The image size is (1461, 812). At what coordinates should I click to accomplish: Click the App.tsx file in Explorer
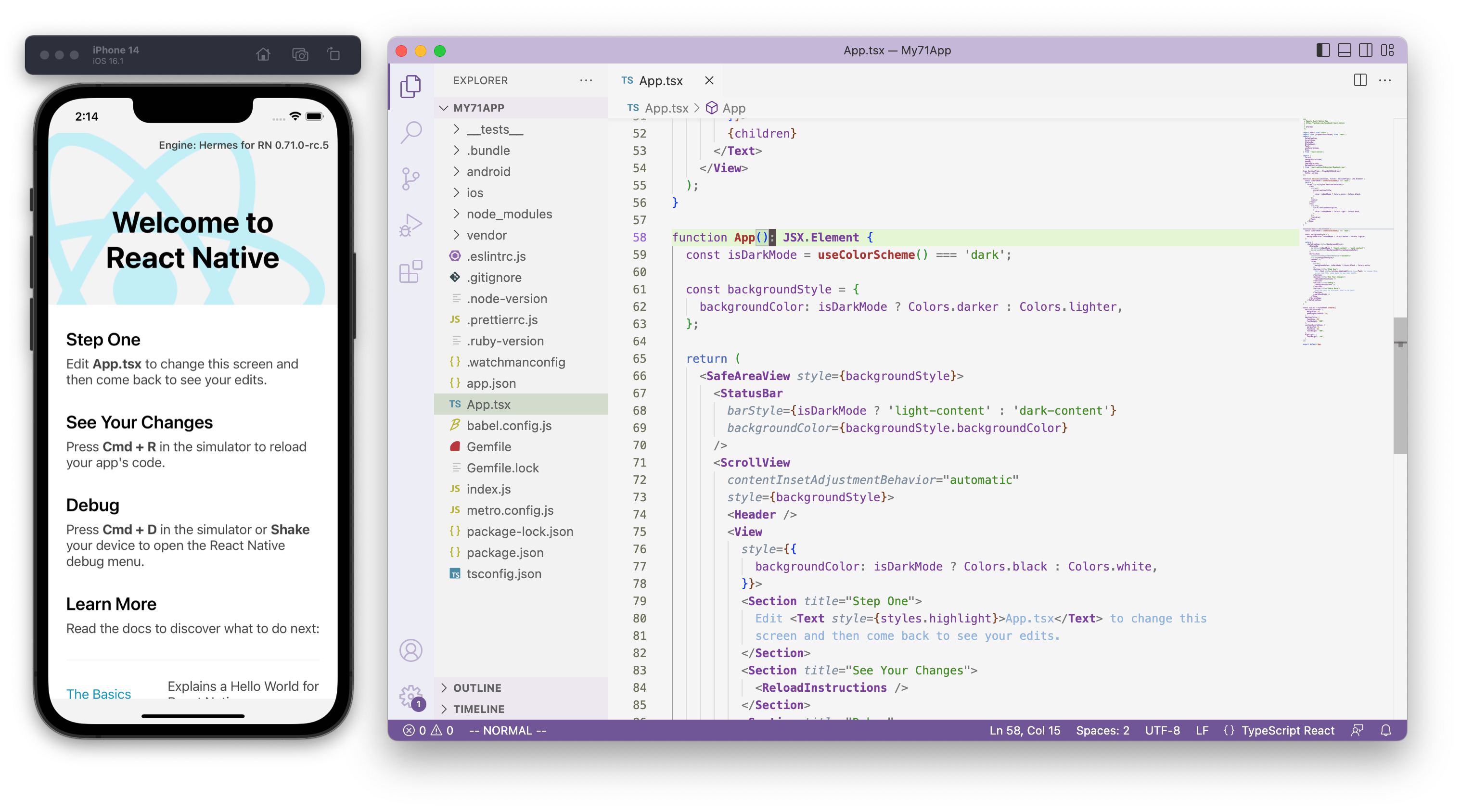pyautogui.click(x=488, y=404)
